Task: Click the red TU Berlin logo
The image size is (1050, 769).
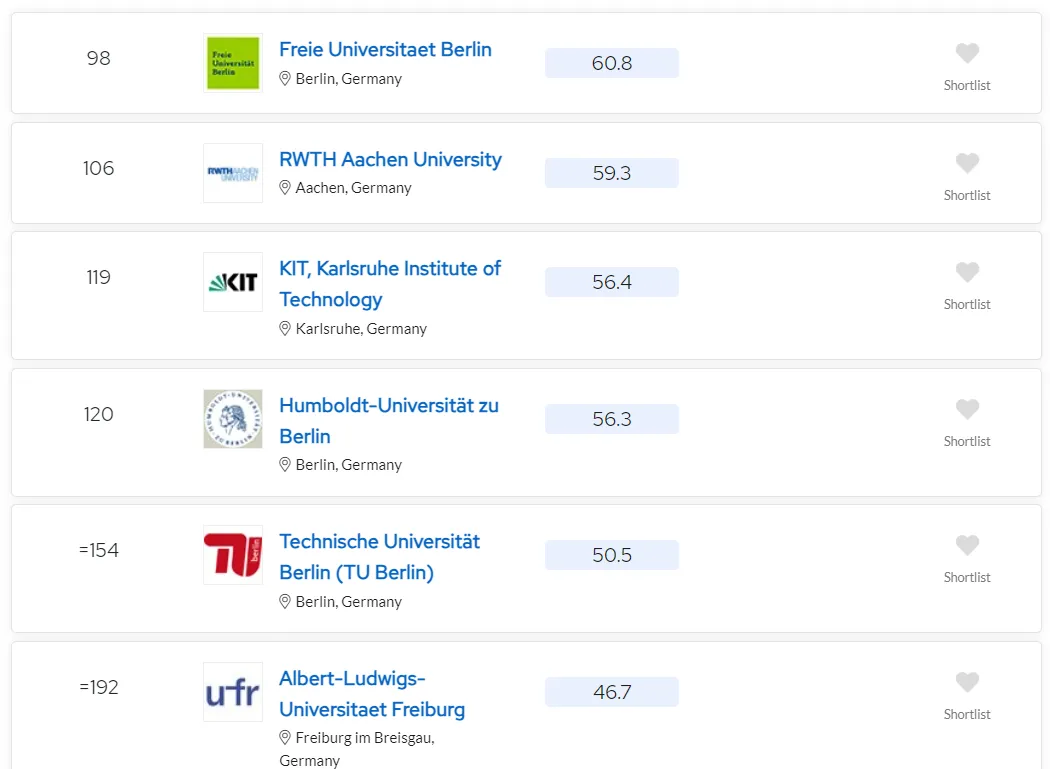Action: 233,555
